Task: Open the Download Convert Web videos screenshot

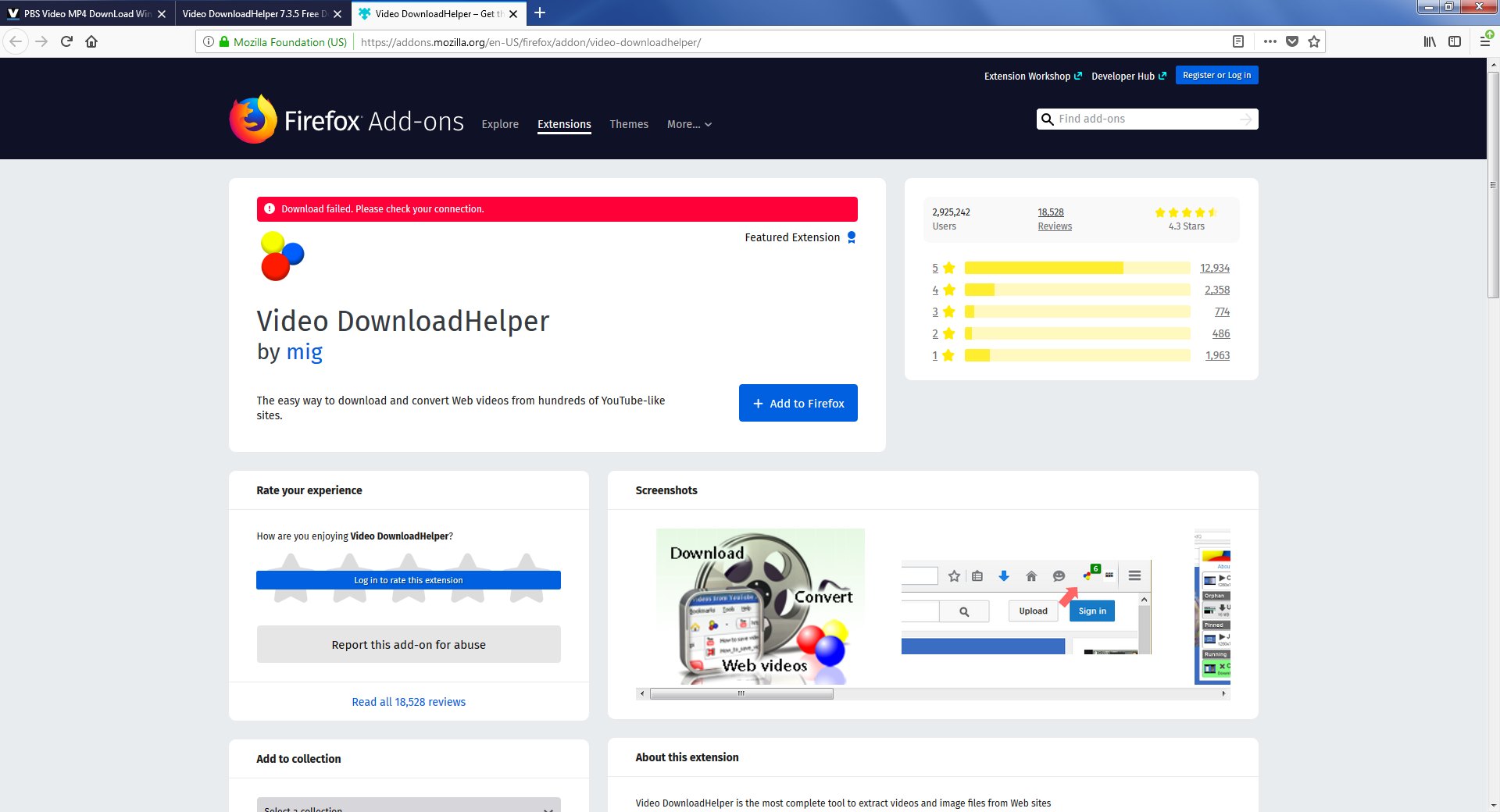Action: (760, 607)
